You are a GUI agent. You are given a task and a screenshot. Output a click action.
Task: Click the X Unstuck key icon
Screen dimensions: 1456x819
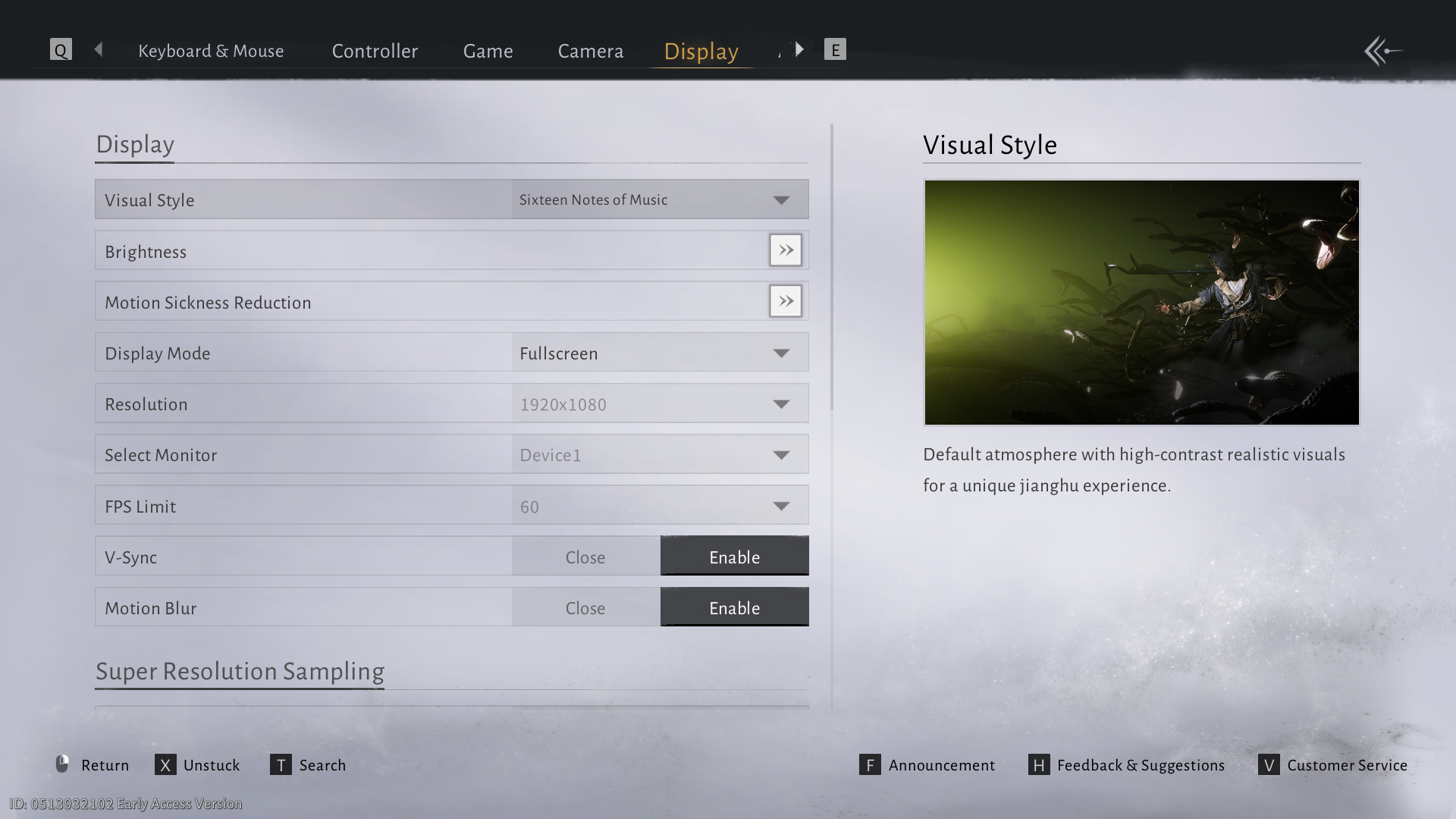coord(165,764)
